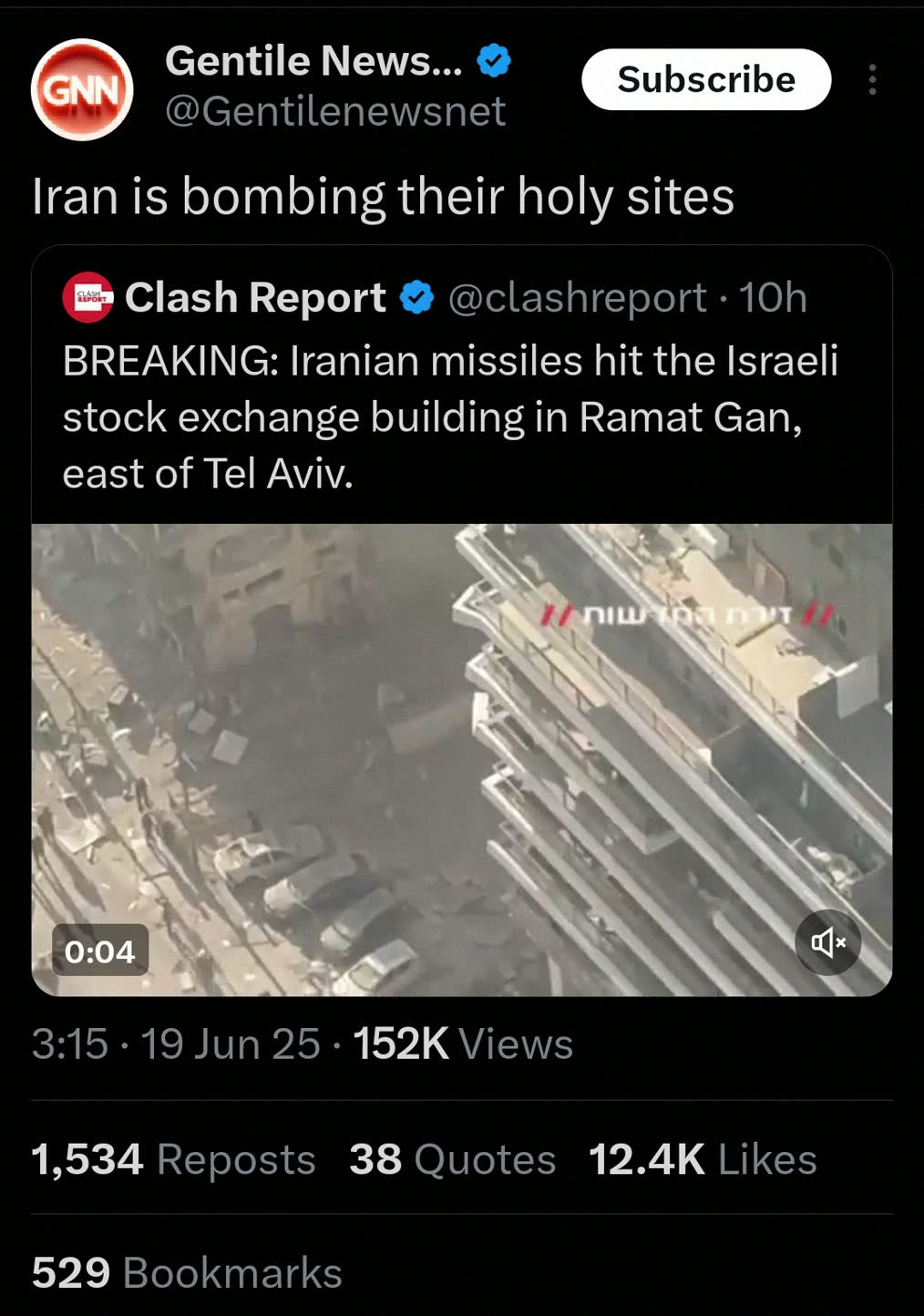The width and height of the screenshot is (924, 1316).
Task: Tap Clash Report verified checkmark
Action: [417, 298]
